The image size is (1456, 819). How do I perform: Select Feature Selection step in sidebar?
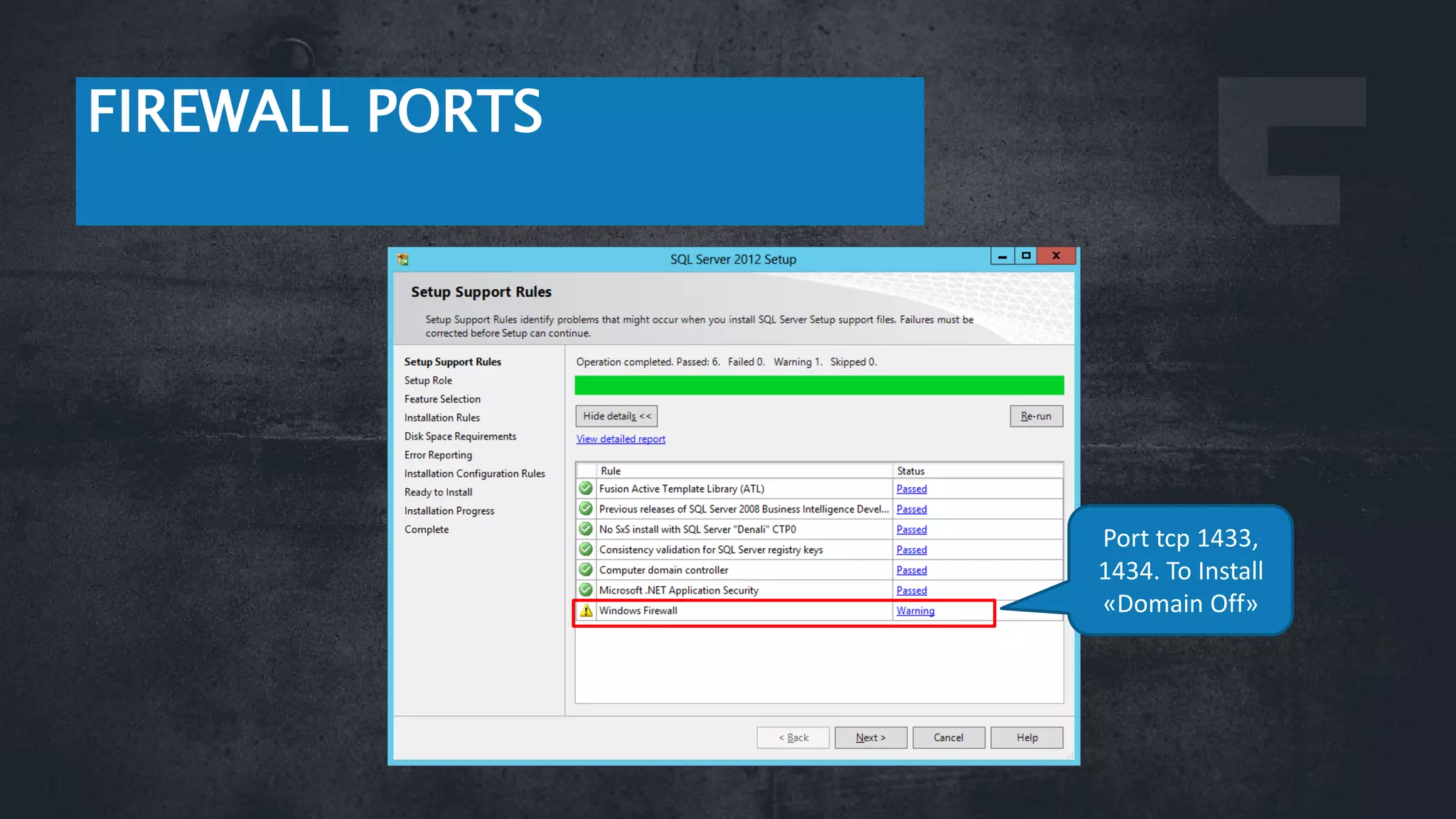[x=442, y=399]
